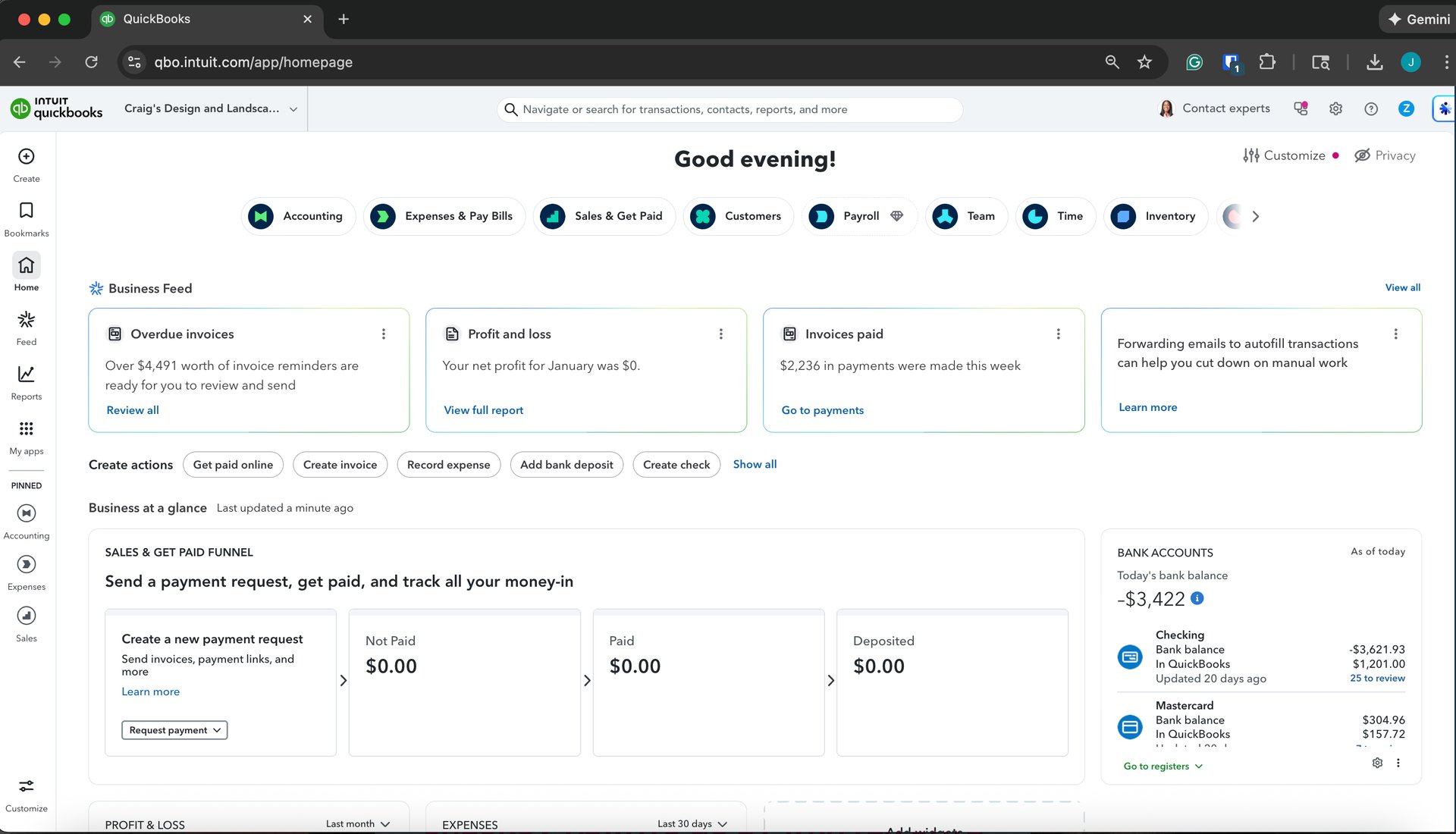Open QuickBooks settings gear
The image size is (1456, 834).
tap(1335, 108)
